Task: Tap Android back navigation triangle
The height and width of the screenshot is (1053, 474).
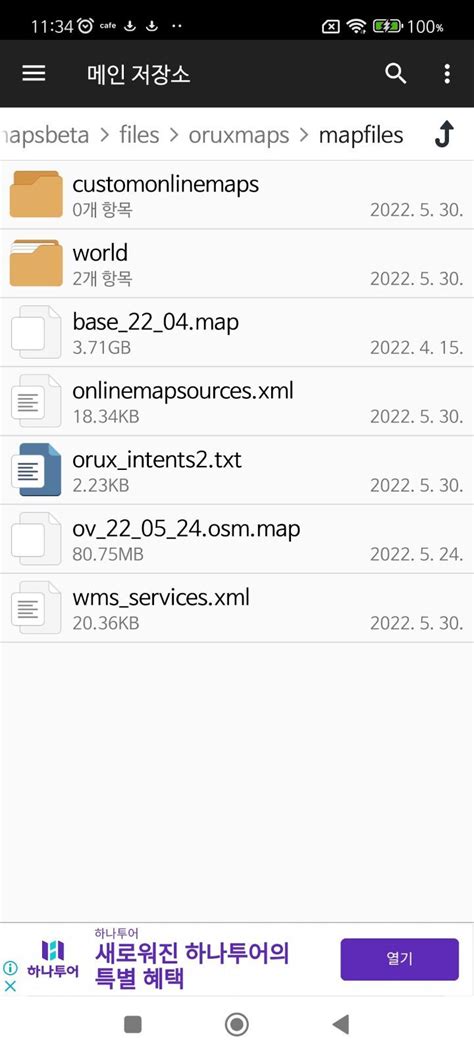Action: 341,1024
